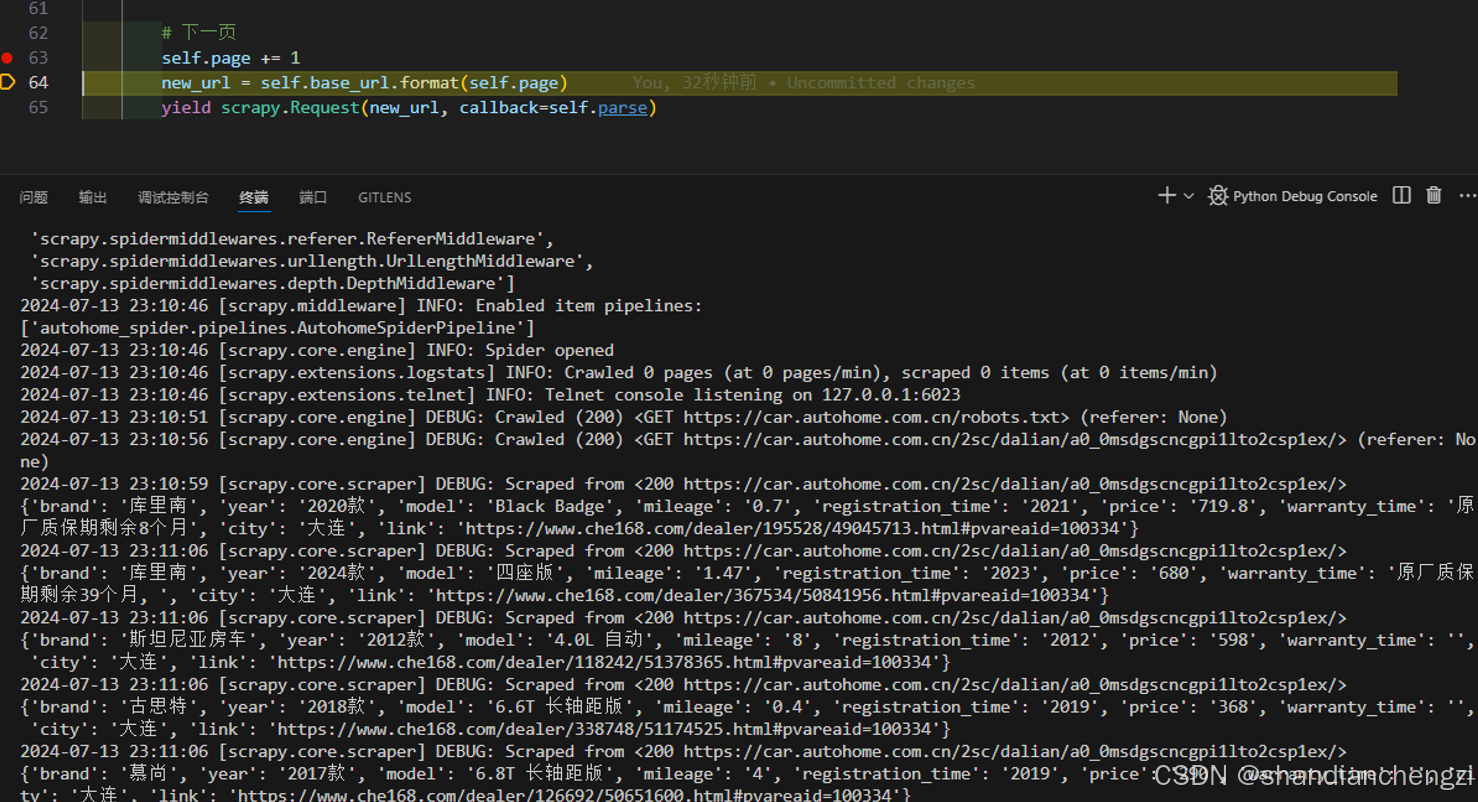This screenshot has height=802, width=1478.
Task: Click the scraped item with brand '古思特'
Action: click(x=747, y=718)
